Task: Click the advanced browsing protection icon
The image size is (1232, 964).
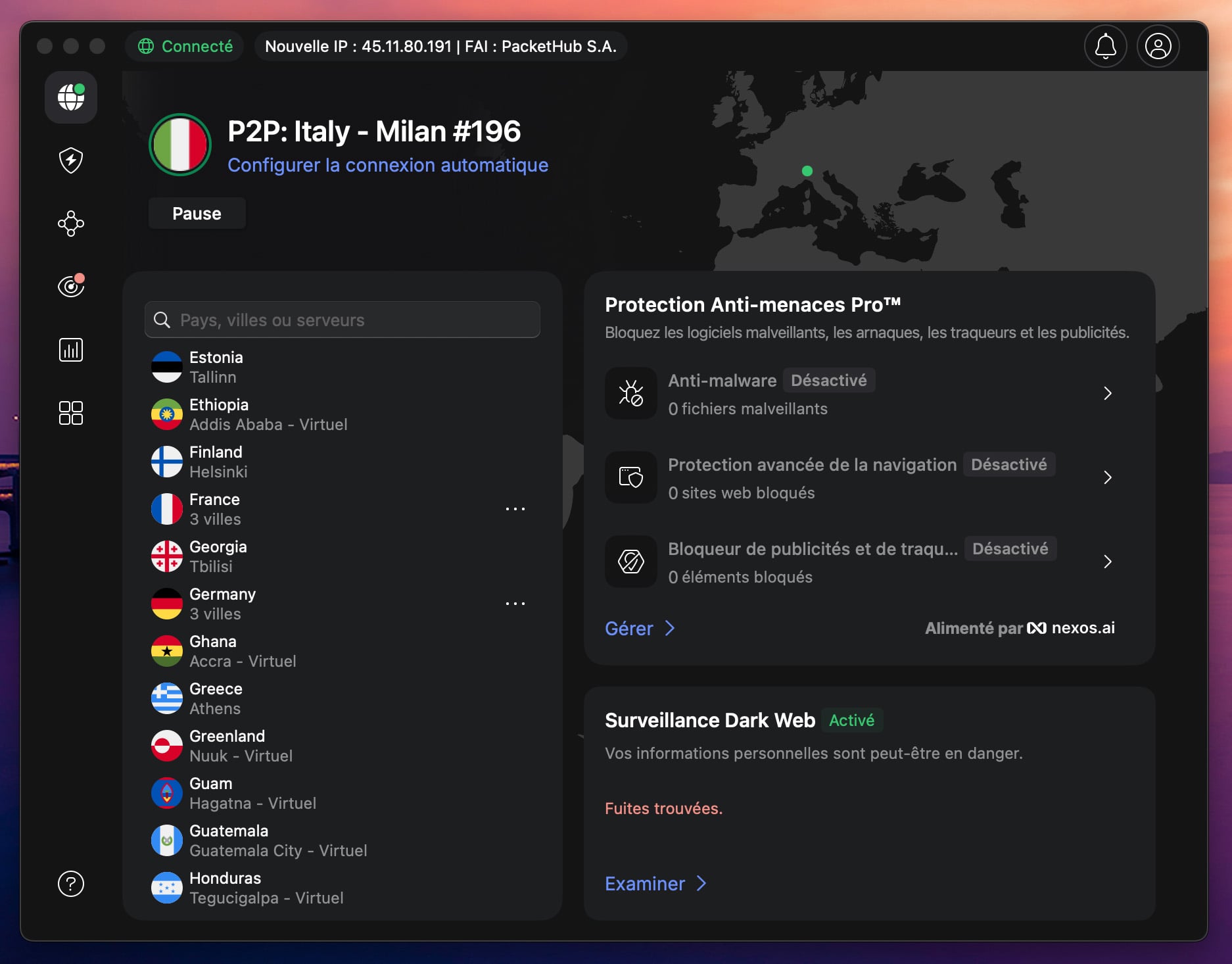Action: (631, 477)
